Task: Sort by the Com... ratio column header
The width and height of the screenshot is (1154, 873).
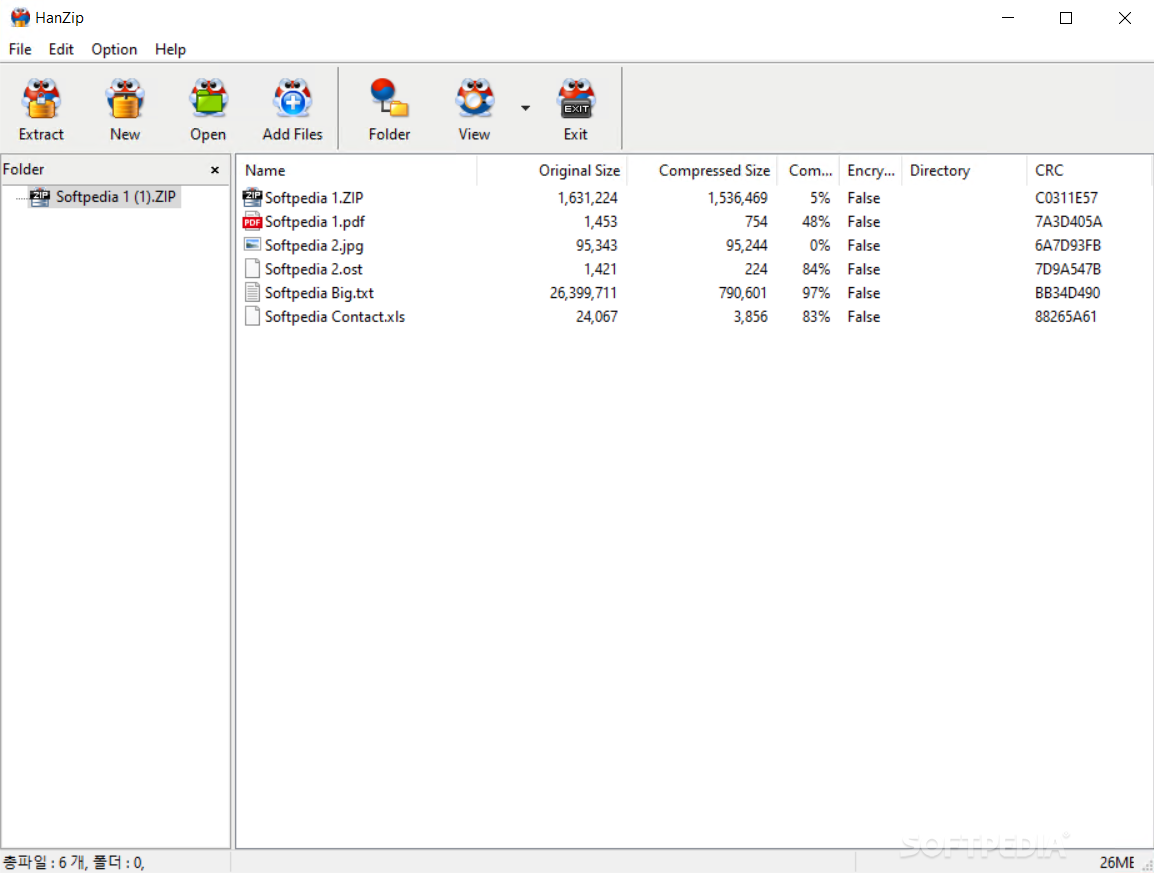Action: coord(808,170)
